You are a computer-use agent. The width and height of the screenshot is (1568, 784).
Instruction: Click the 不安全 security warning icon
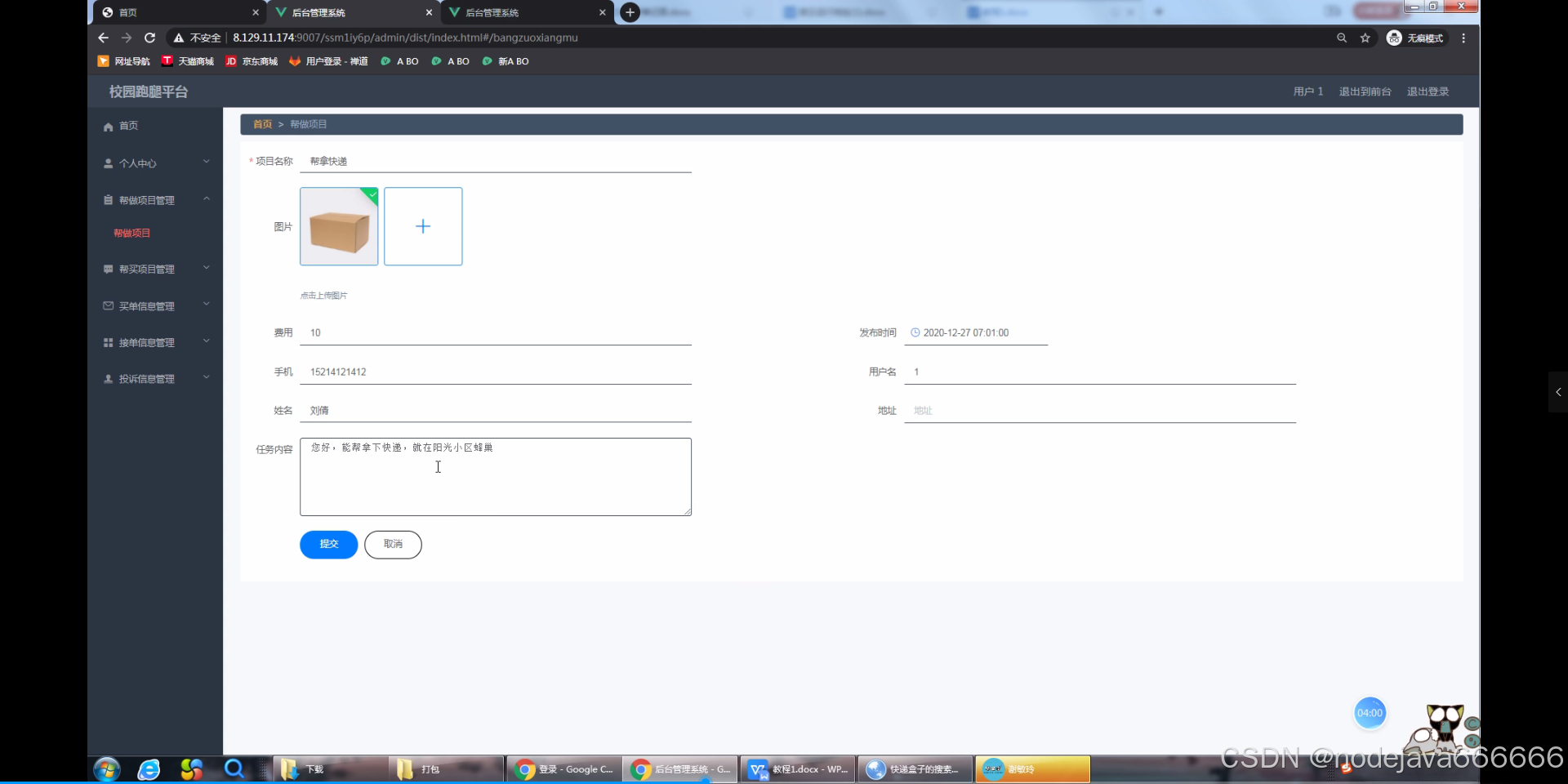pos(179,38)
